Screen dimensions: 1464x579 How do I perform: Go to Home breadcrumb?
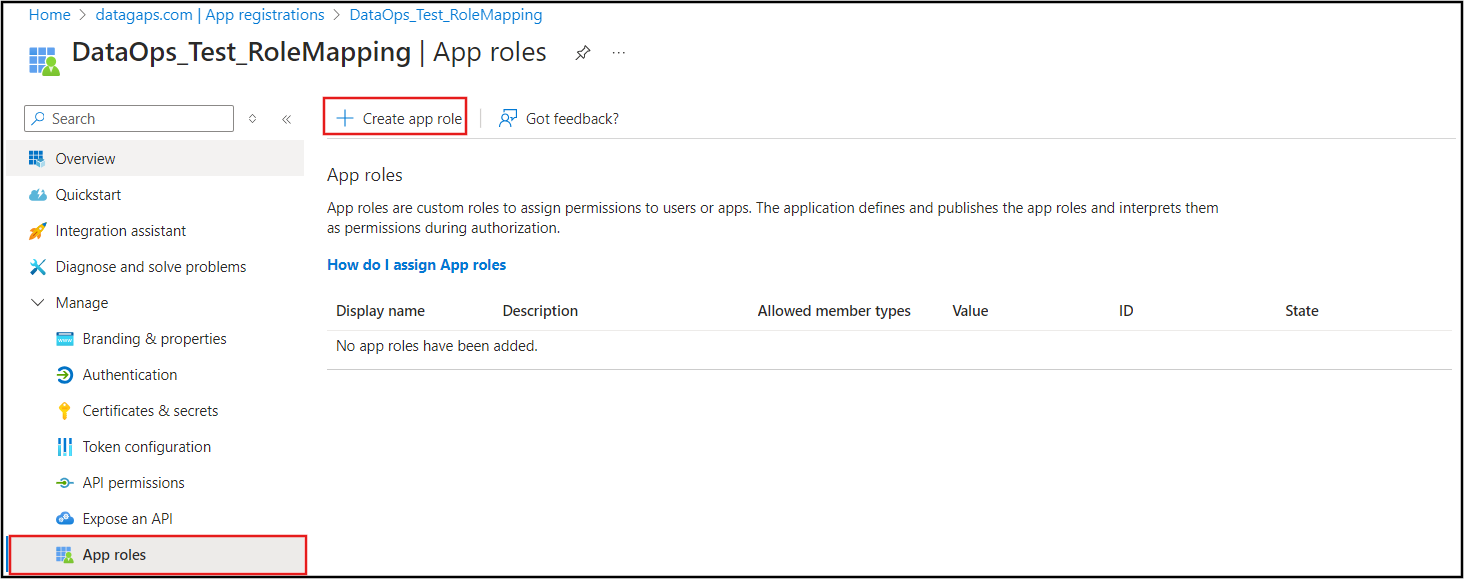pos(49,15)
